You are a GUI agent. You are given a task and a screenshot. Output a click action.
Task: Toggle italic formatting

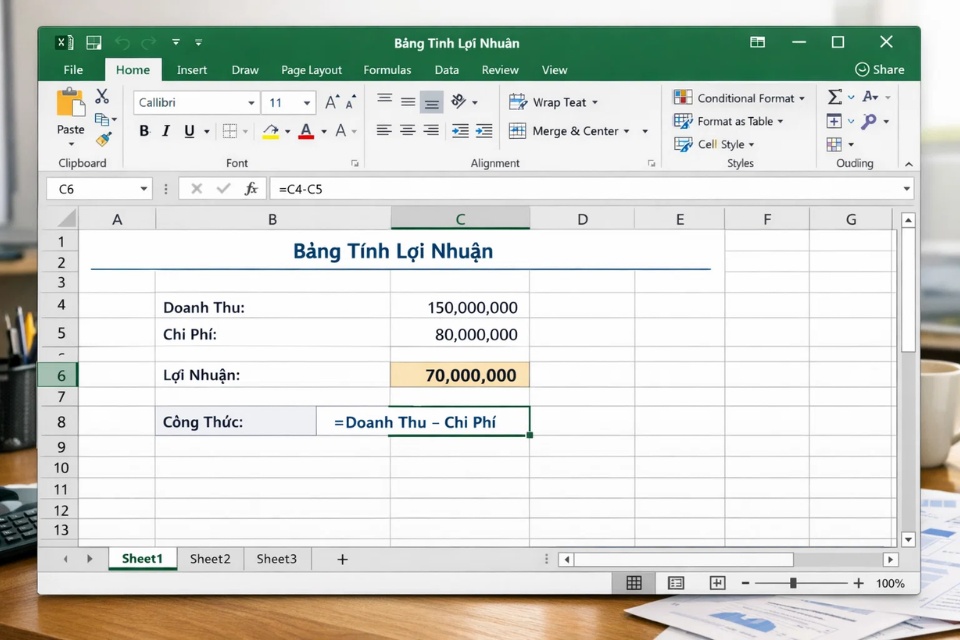tap(166, 131)
